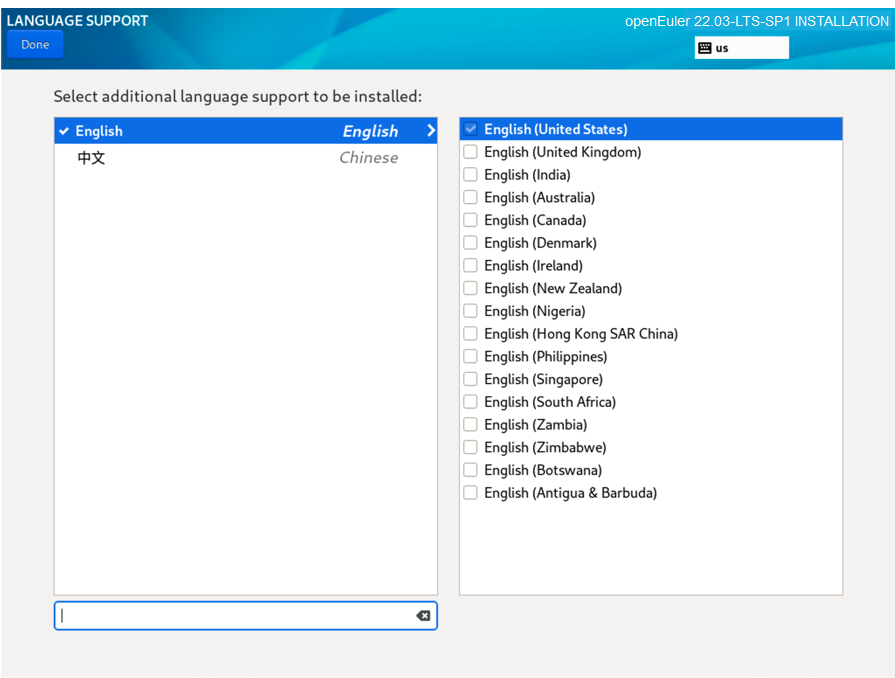The image size is (895, 678).
Task: Open the us keyboard layout indicator
Action: (741, 48)
